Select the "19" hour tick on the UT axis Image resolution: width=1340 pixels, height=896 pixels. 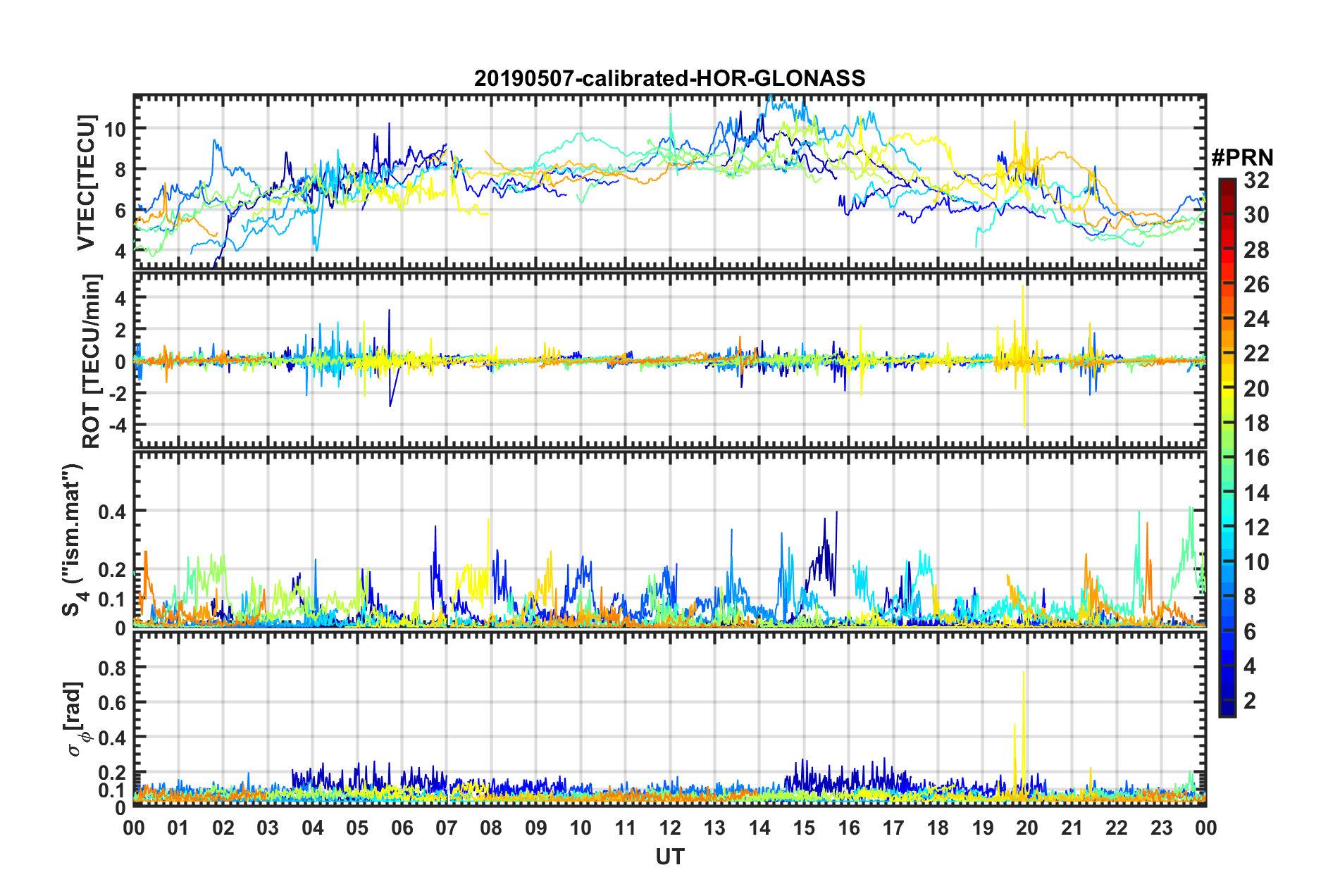983,827
